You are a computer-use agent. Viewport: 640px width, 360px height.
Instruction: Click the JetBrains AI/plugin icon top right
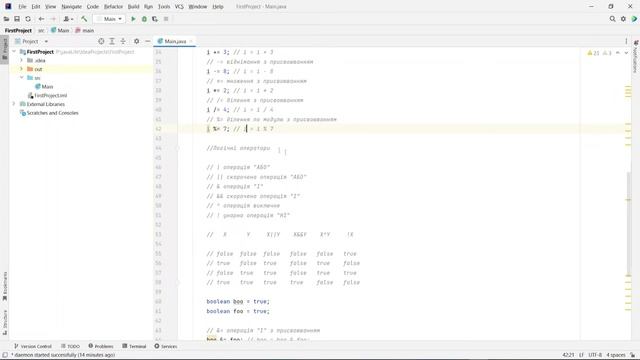[x=634, y=19]
